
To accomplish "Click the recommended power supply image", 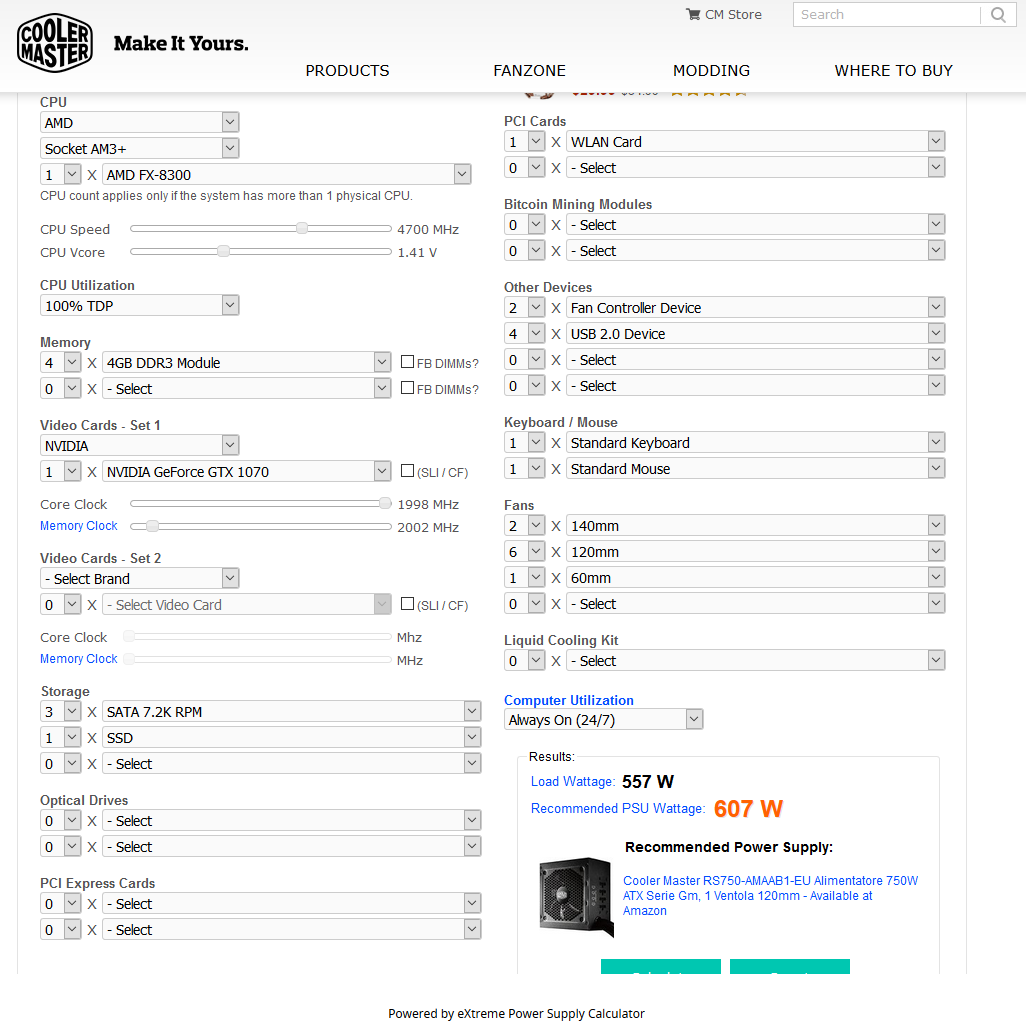I will point(577,896).
